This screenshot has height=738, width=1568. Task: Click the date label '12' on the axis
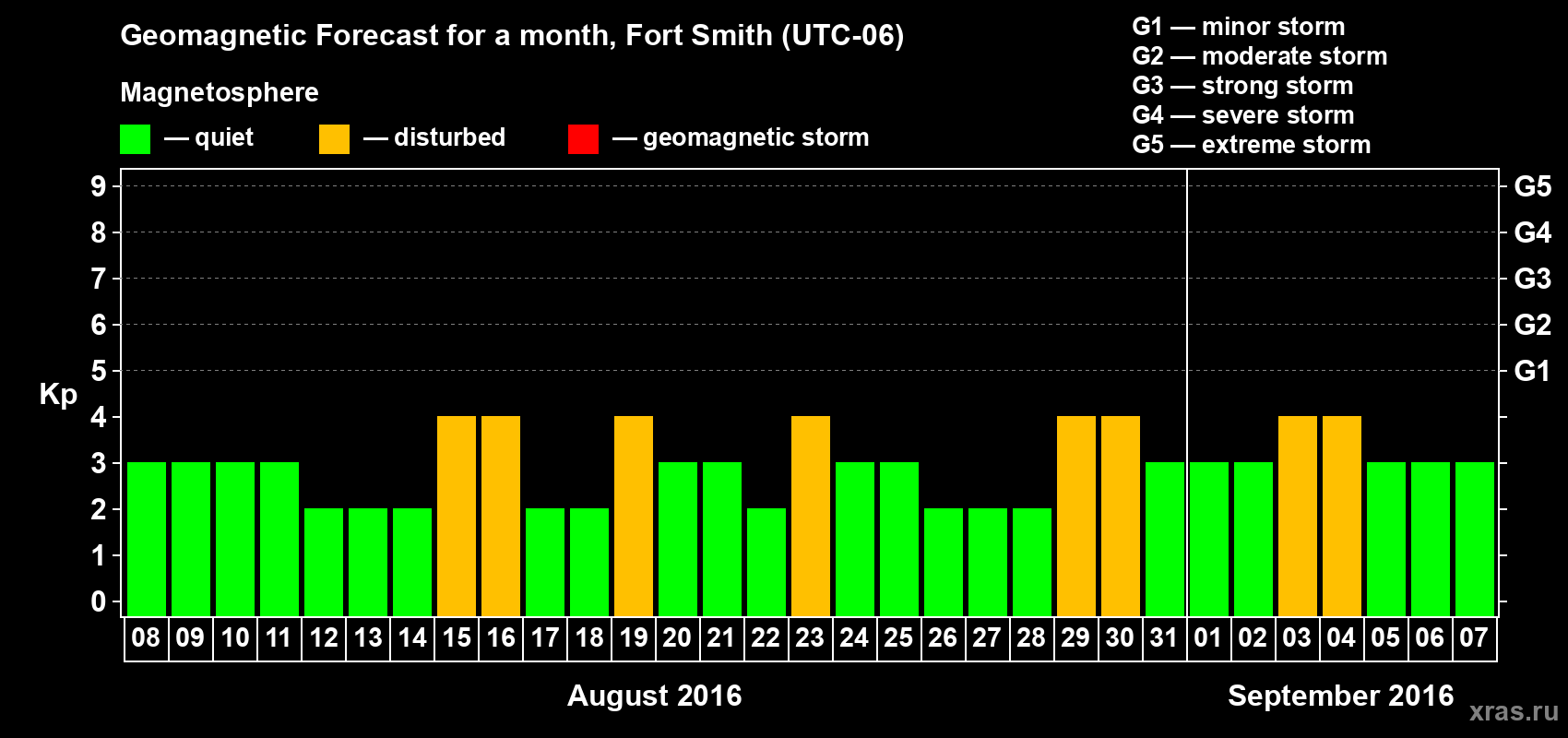coord(323,637)
